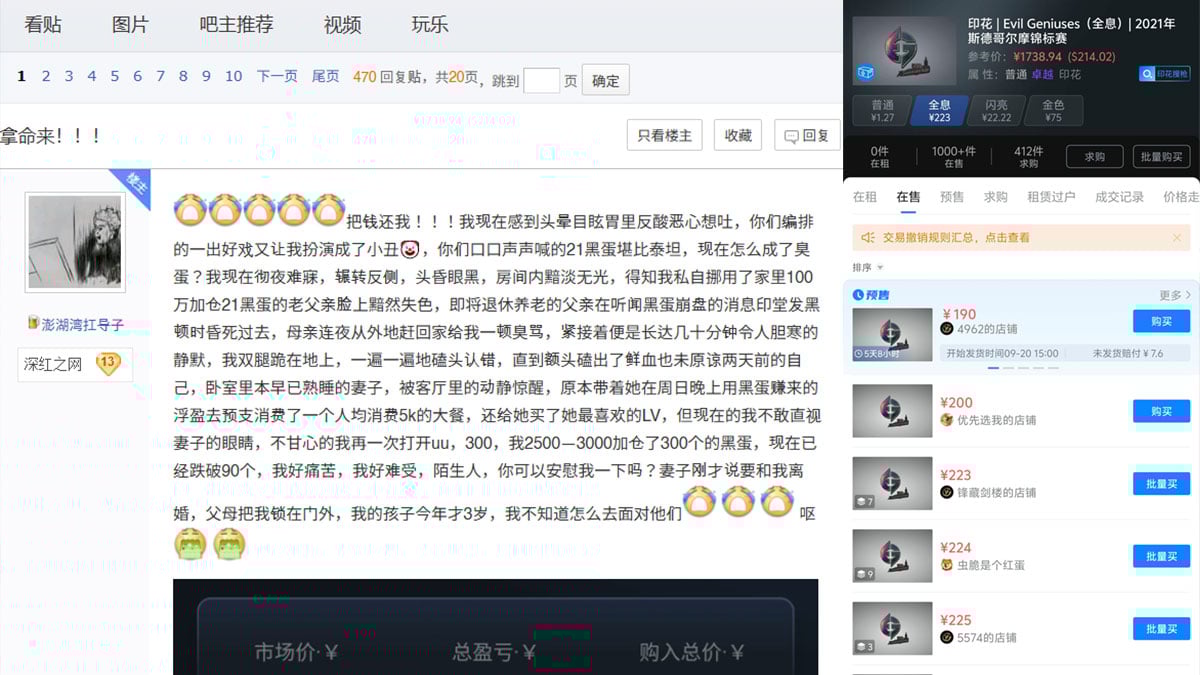Click the speaker icon in the notice banner
1200x675 pixels.
(867, 238)
